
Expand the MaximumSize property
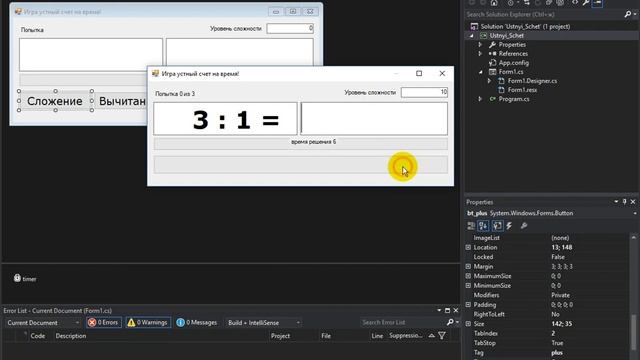click(468, 276)
